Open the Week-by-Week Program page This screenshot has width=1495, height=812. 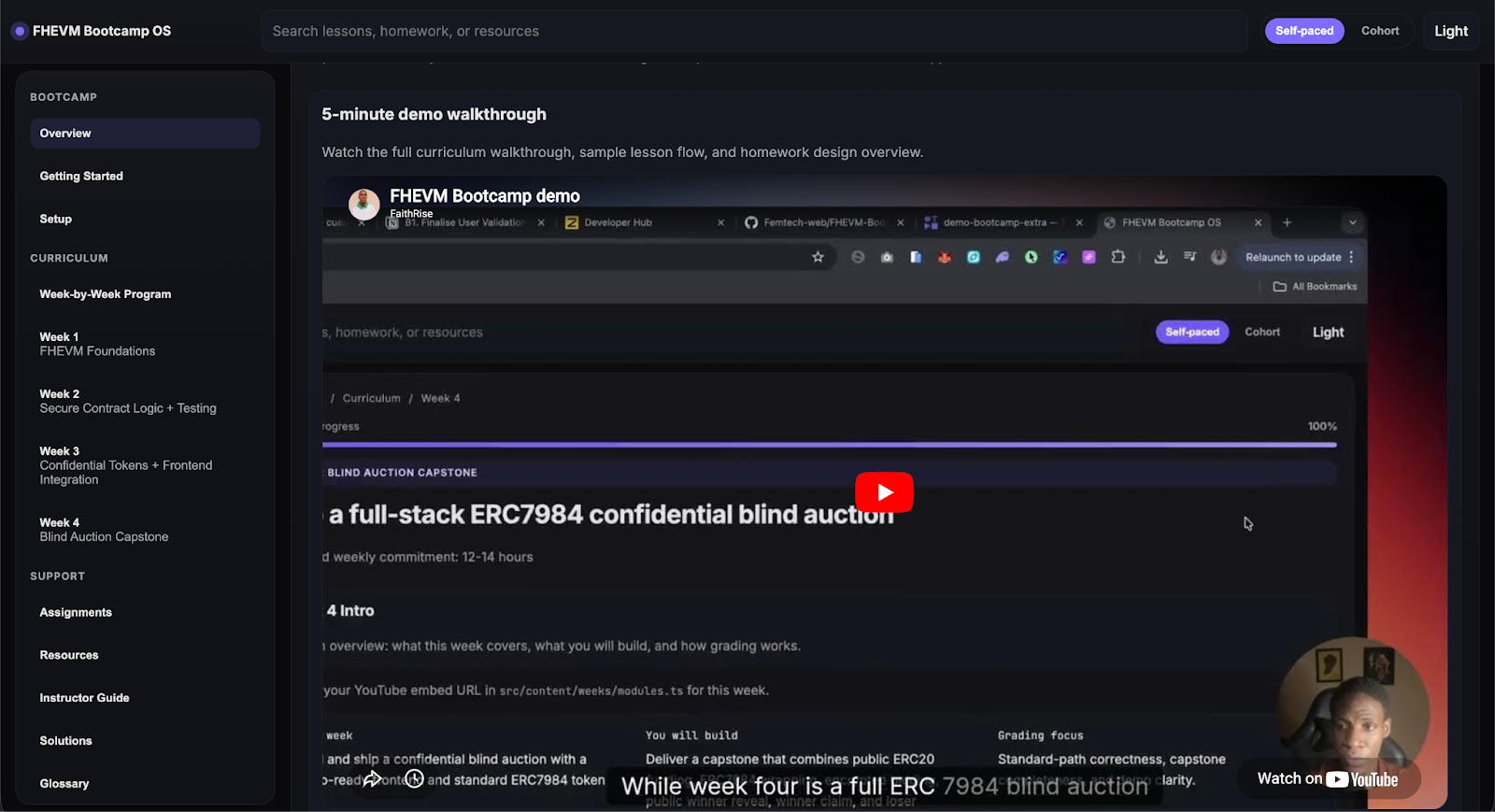coord(145,294)
